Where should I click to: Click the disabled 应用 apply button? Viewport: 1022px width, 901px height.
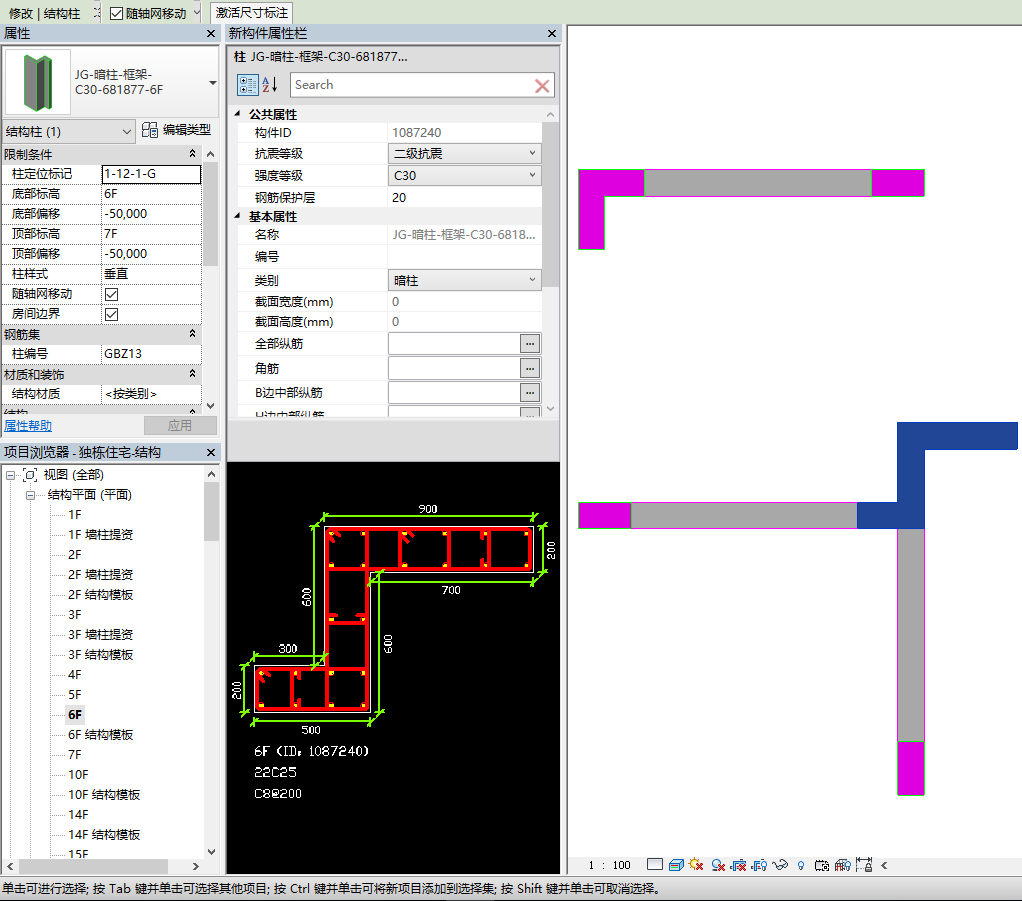[180, 426]
